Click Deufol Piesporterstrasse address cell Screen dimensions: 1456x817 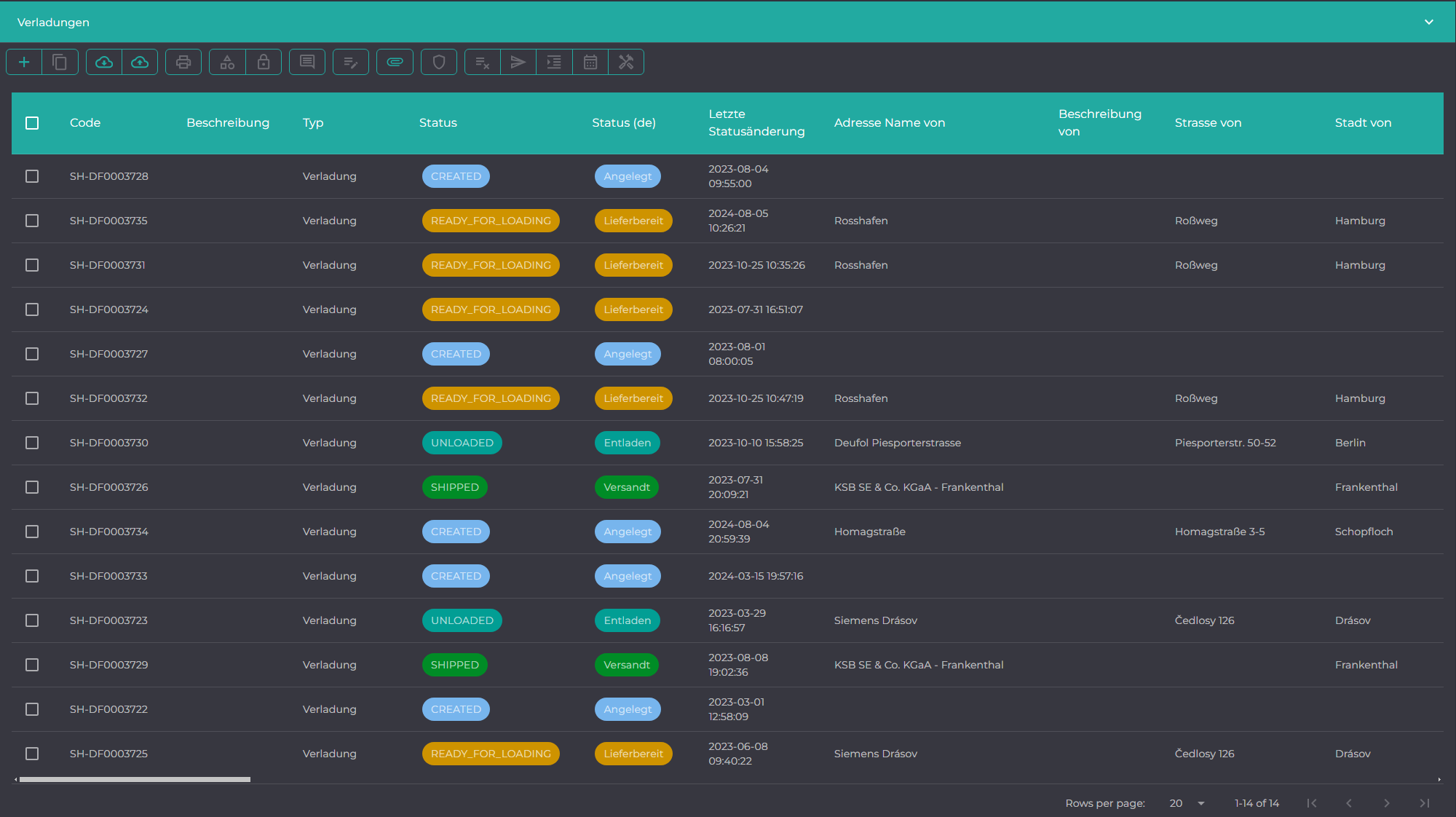coord(898,443)
